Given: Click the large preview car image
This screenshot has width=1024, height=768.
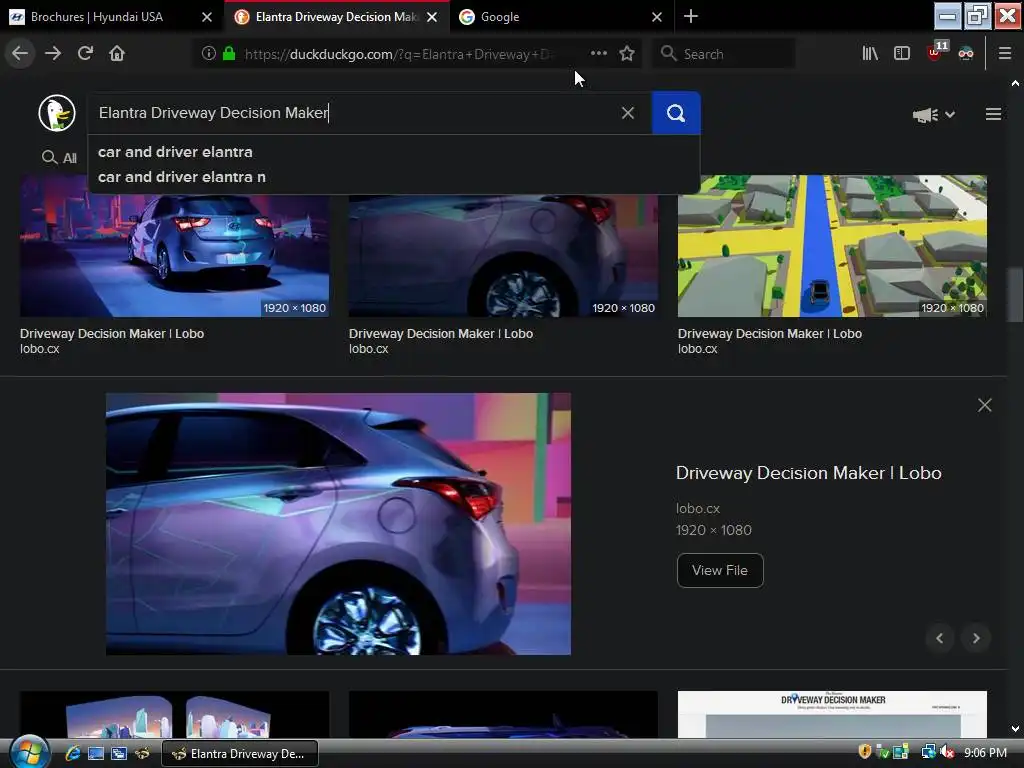Looking at the screenshot, I should (x=338, y=524).
